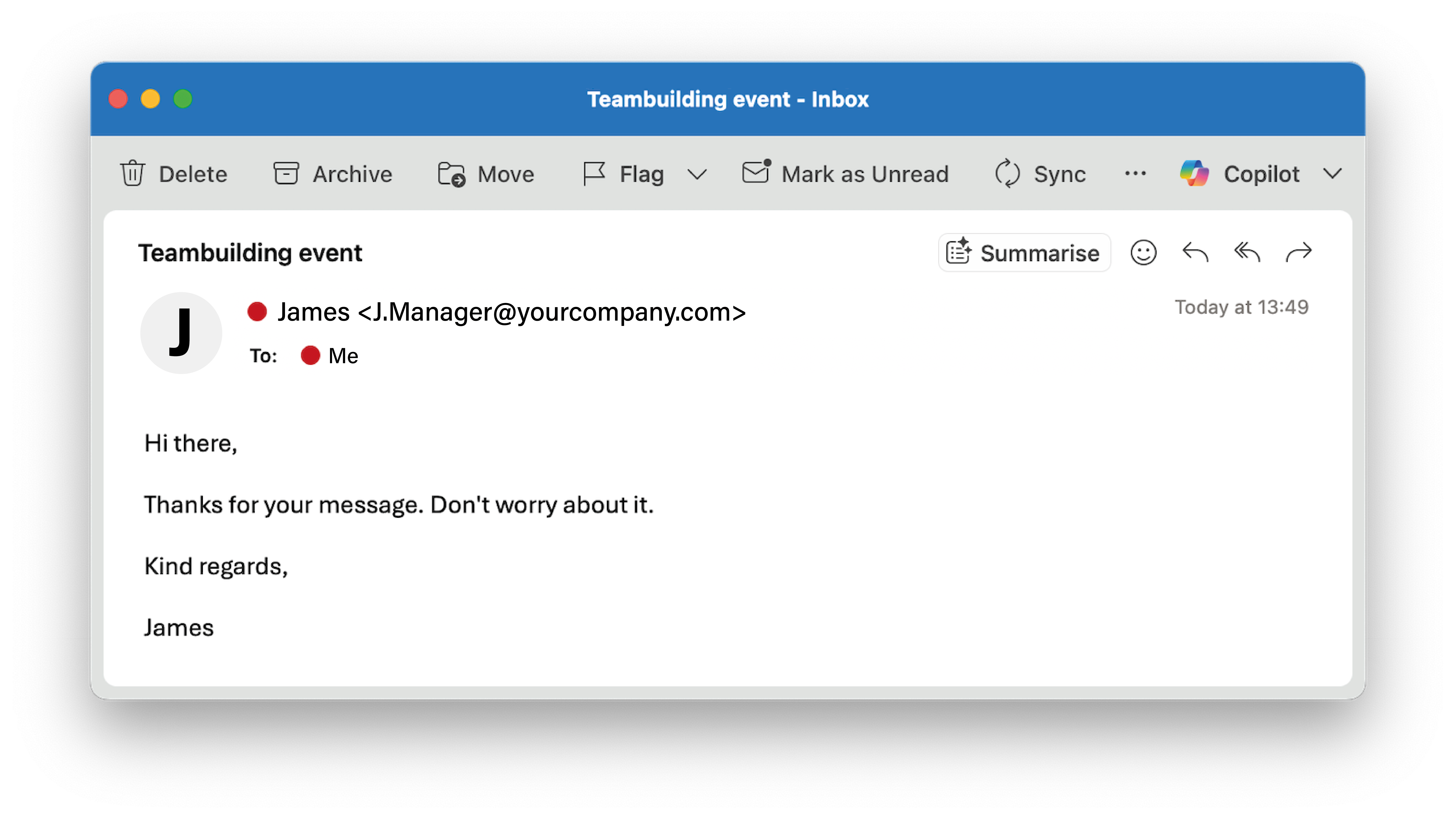1456x819 pixels.
Task: Click the 'Me' recipient name
Action: tap(343, 356)
